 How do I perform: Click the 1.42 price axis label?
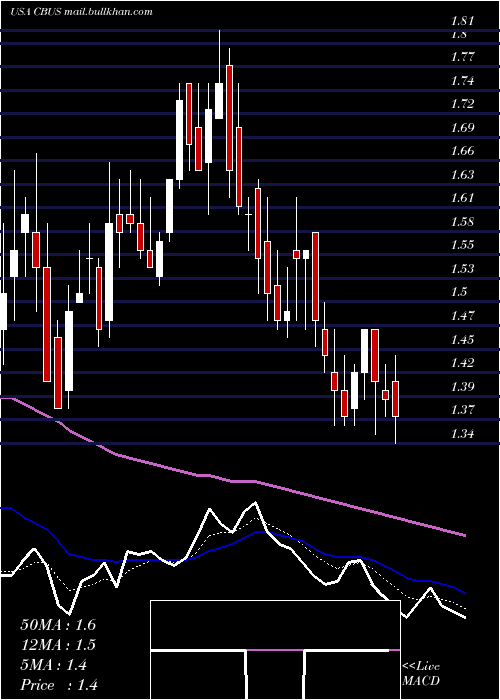(x=462, y=362)
